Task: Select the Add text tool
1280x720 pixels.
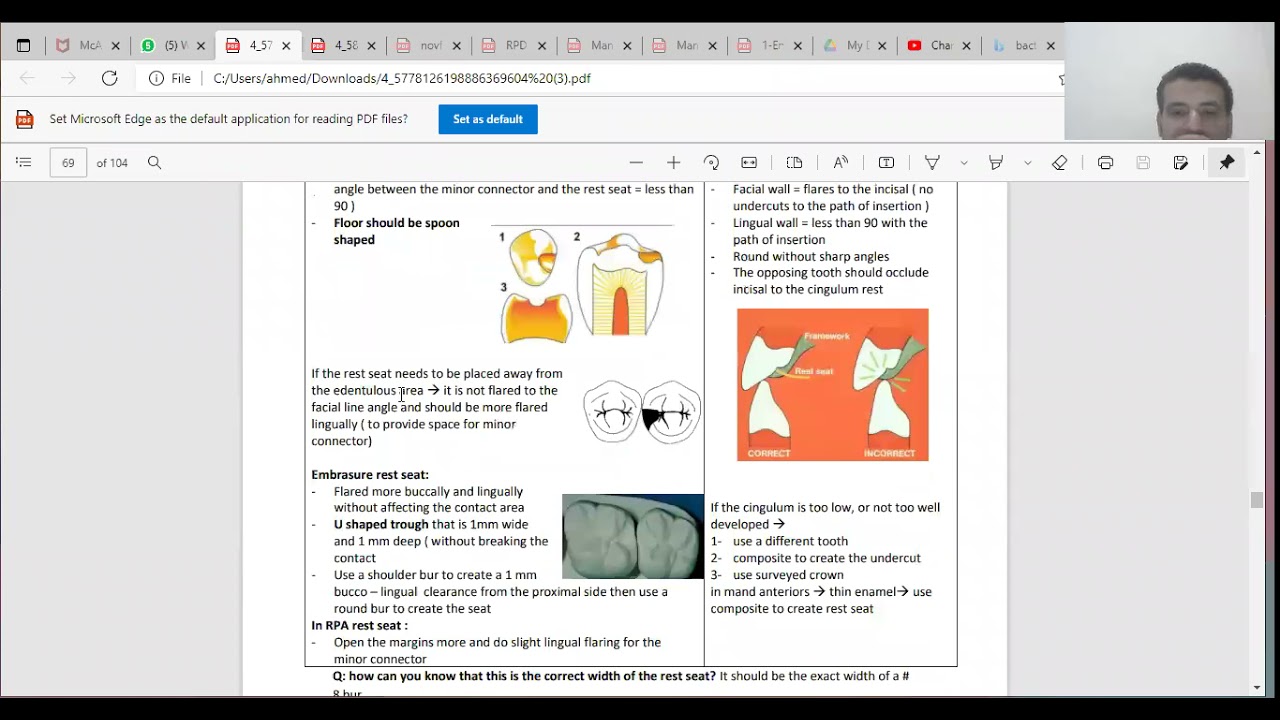Action: tap(886, 163)
